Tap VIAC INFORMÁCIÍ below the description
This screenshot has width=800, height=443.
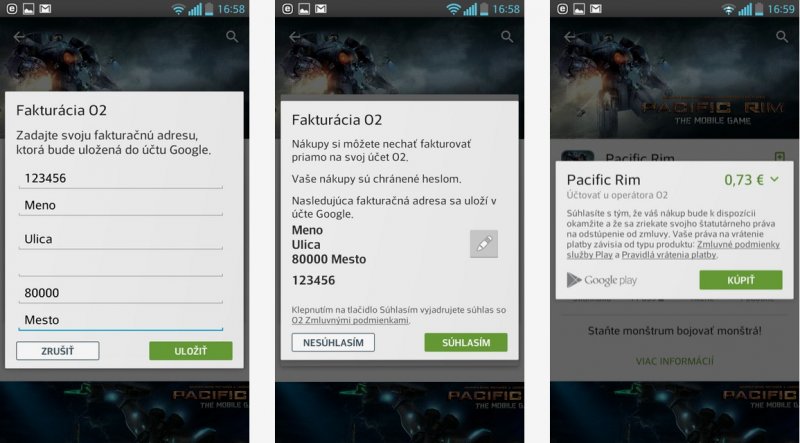click(x=674, y=361)
